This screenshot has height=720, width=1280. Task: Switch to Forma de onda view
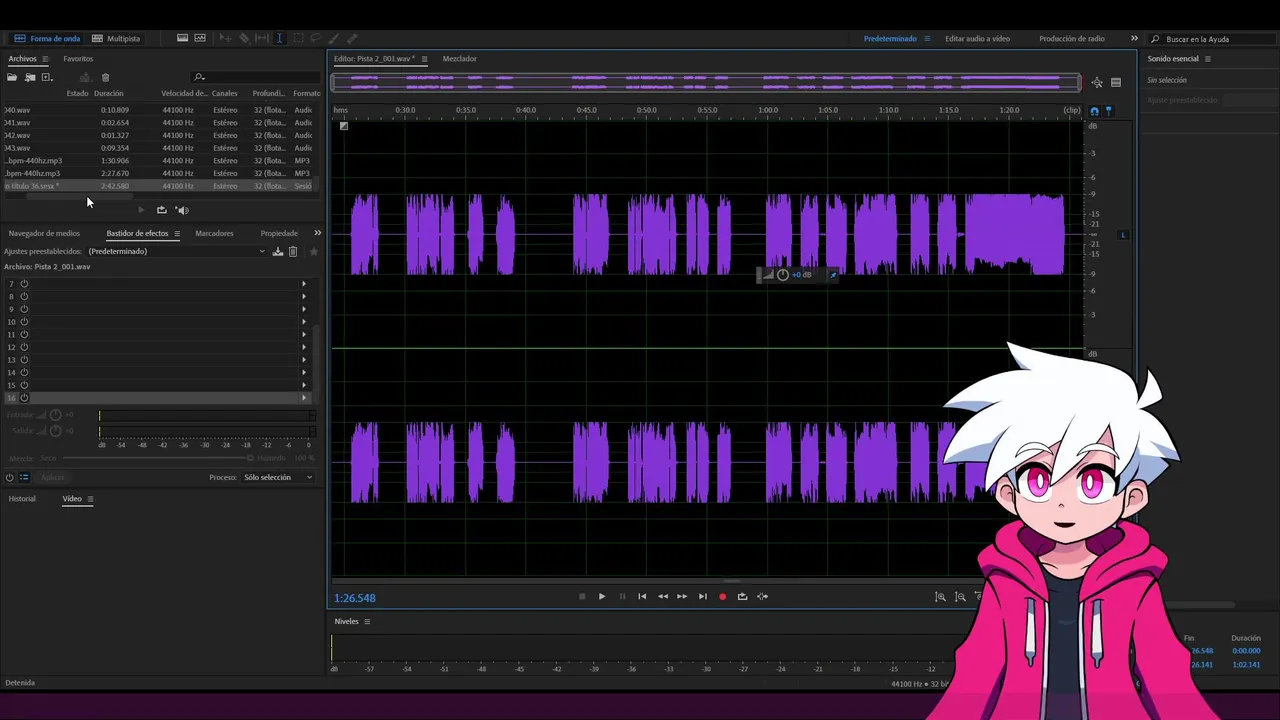pyautogui.click(x=47, y=38)
